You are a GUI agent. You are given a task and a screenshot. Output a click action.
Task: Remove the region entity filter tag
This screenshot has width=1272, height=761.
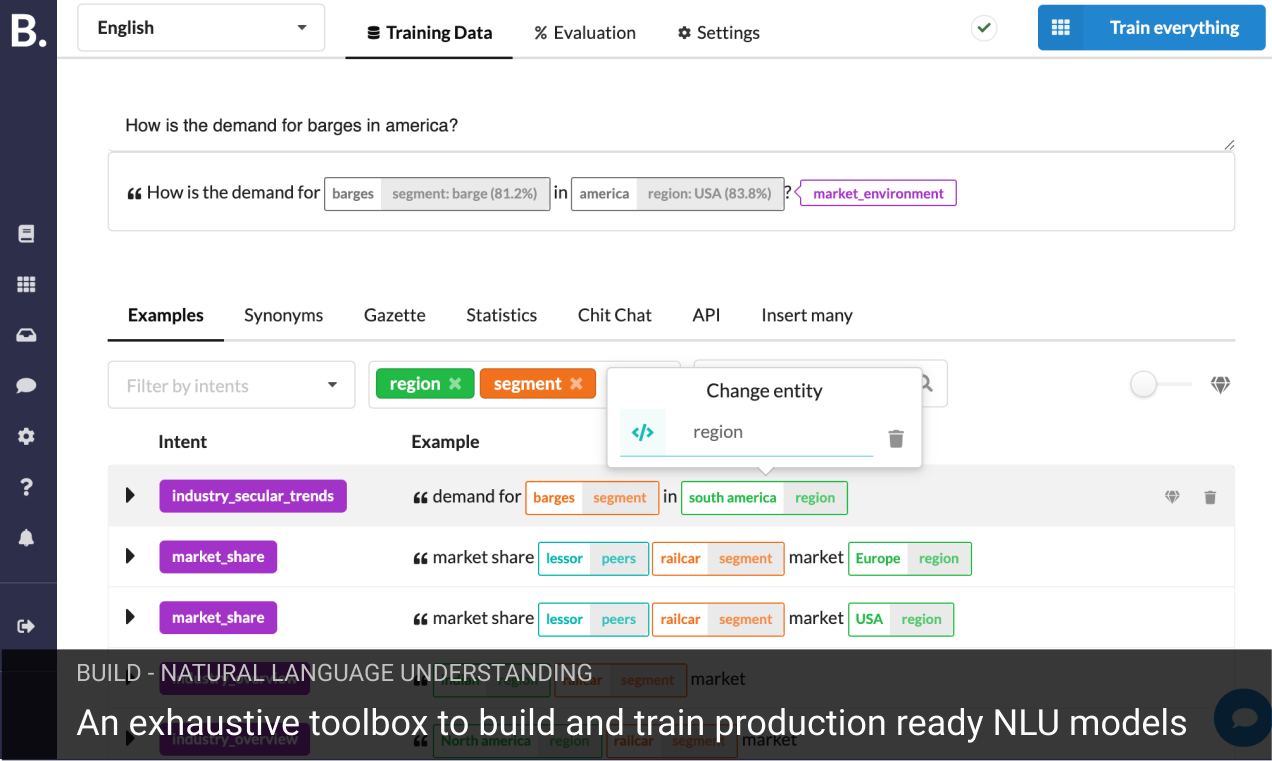pyautogui.click(x=455, y=384)
